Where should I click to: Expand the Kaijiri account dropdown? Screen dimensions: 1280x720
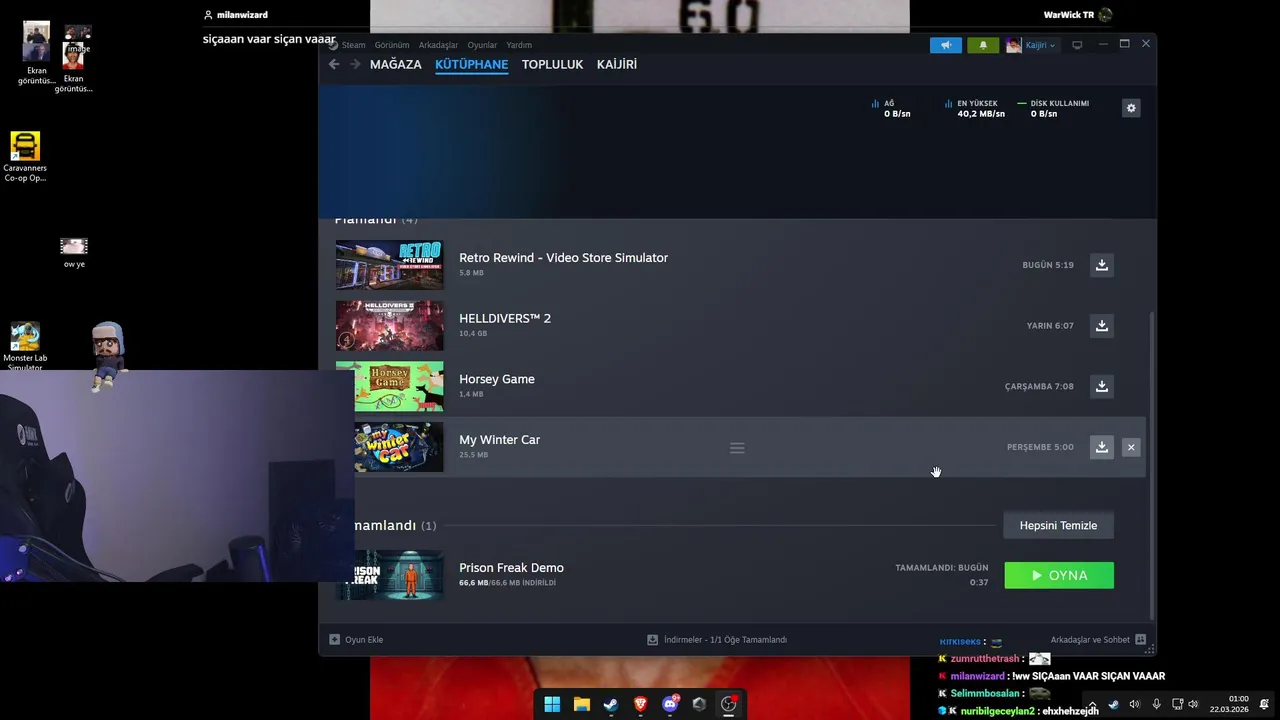pos(1032,45)
